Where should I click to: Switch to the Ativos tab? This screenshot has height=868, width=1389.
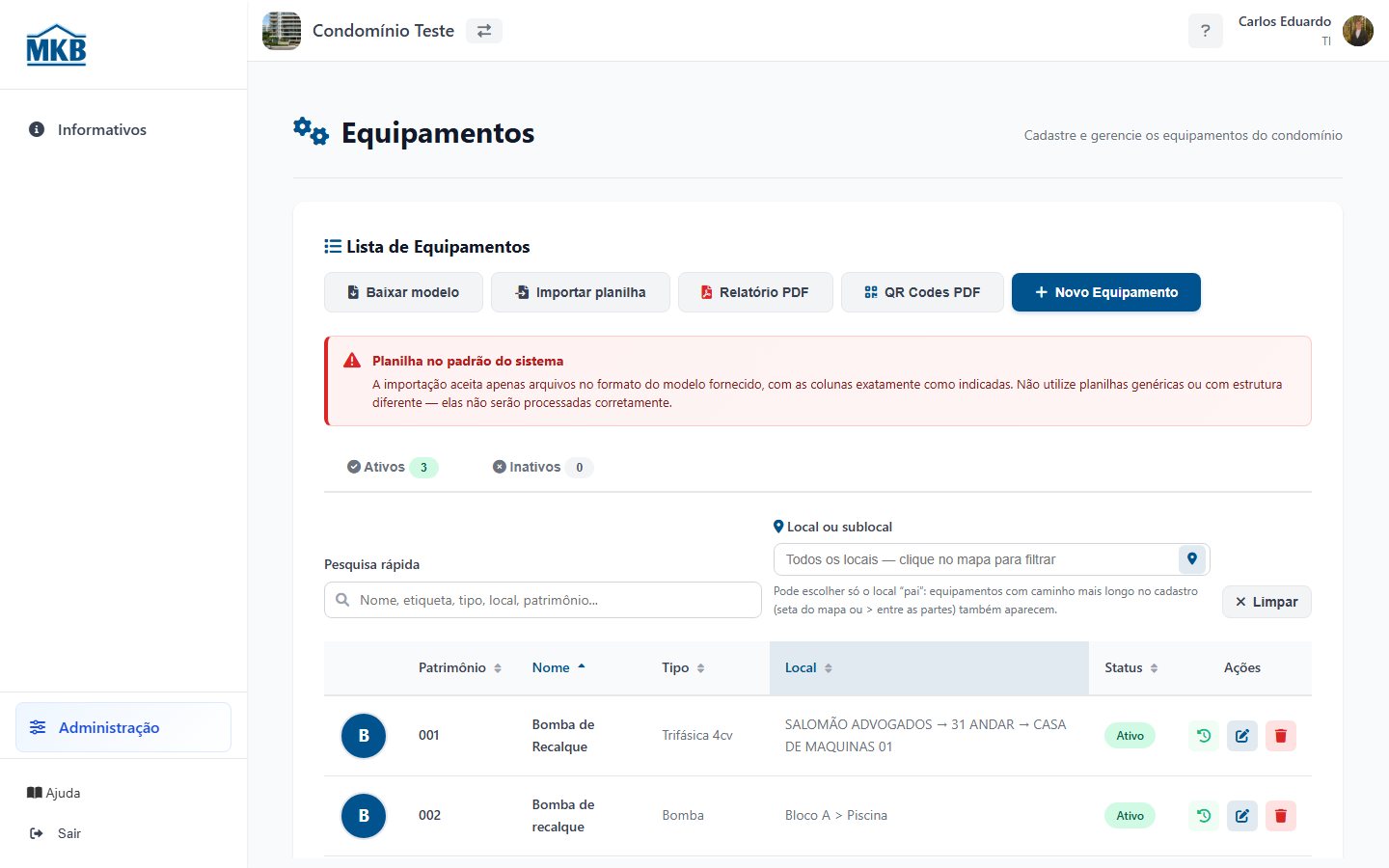393,467
